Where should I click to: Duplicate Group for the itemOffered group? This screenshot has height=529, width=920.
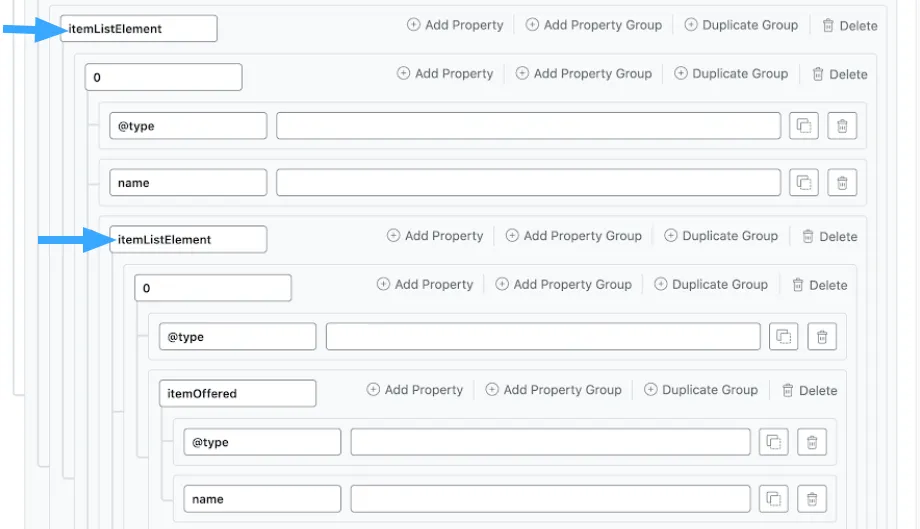click(702, 390)
